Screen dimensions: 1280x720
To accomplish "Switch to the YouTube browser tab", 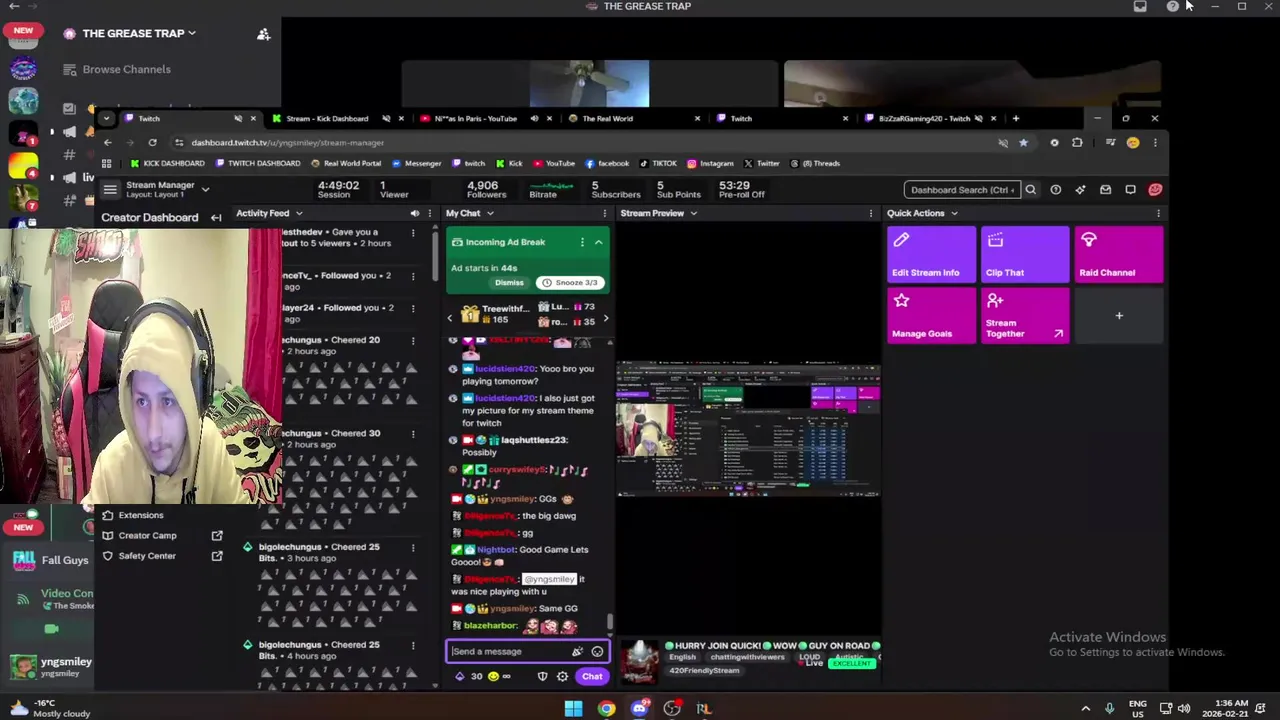I will pos(476,118).
